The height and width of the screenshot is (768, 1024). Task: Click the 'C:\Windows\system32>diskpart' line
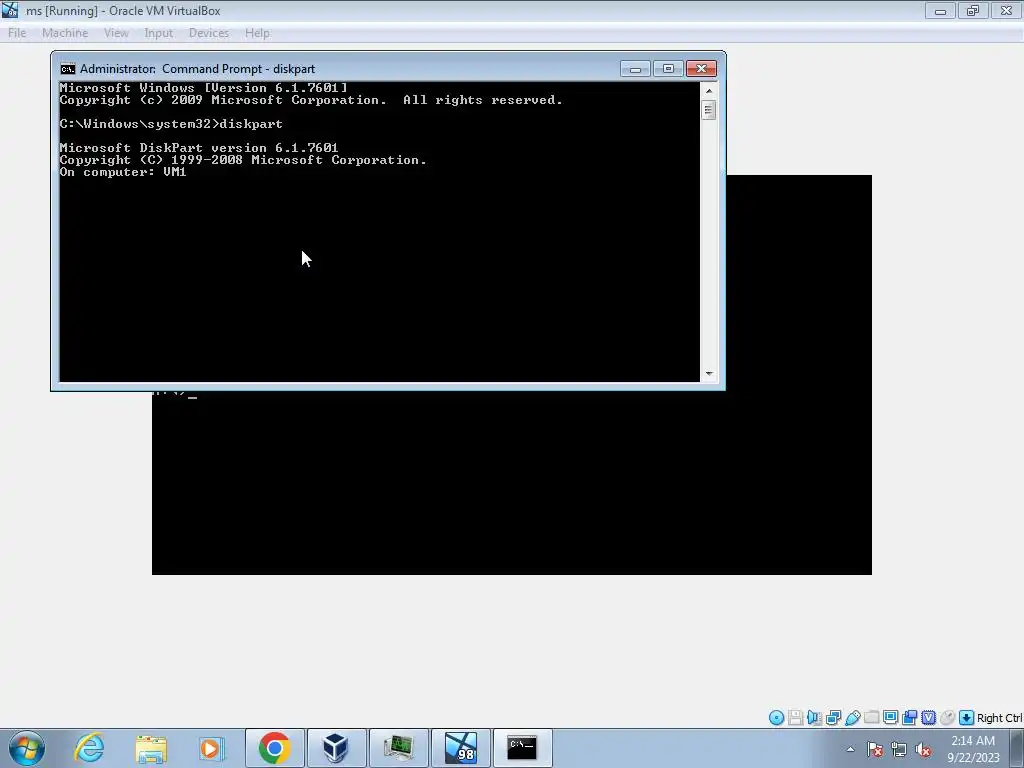pyautogui.click(x=171, y=124)
